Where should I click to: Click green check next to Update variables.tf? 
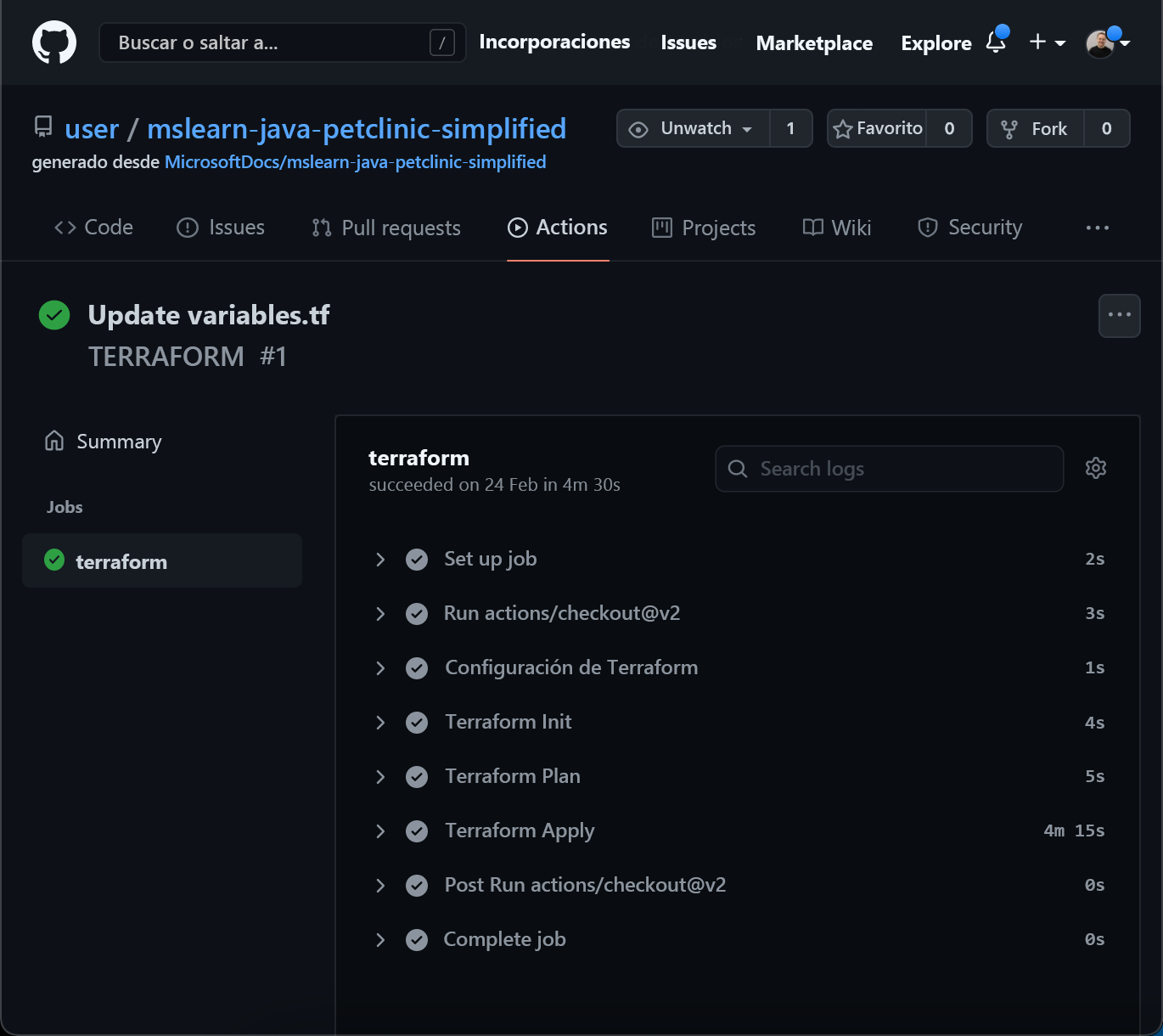(54, 315)
